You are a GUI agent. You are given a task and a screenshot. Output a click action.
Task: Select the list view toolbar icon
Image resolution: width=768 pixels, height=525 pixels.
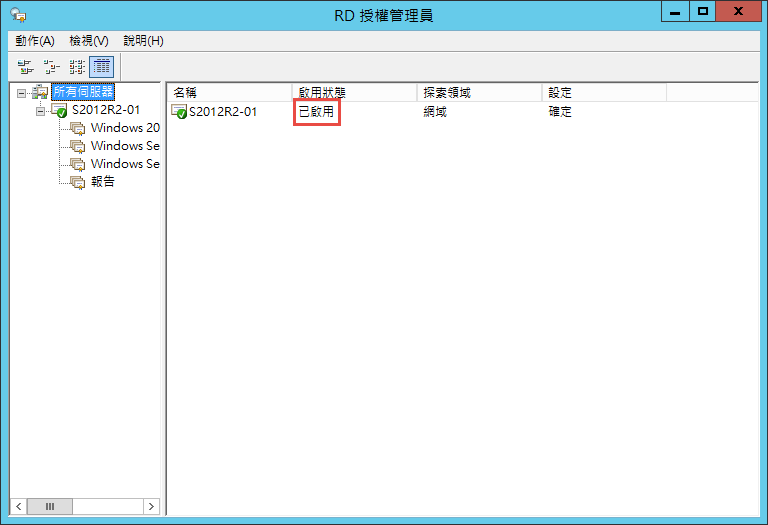click(76, 67)
